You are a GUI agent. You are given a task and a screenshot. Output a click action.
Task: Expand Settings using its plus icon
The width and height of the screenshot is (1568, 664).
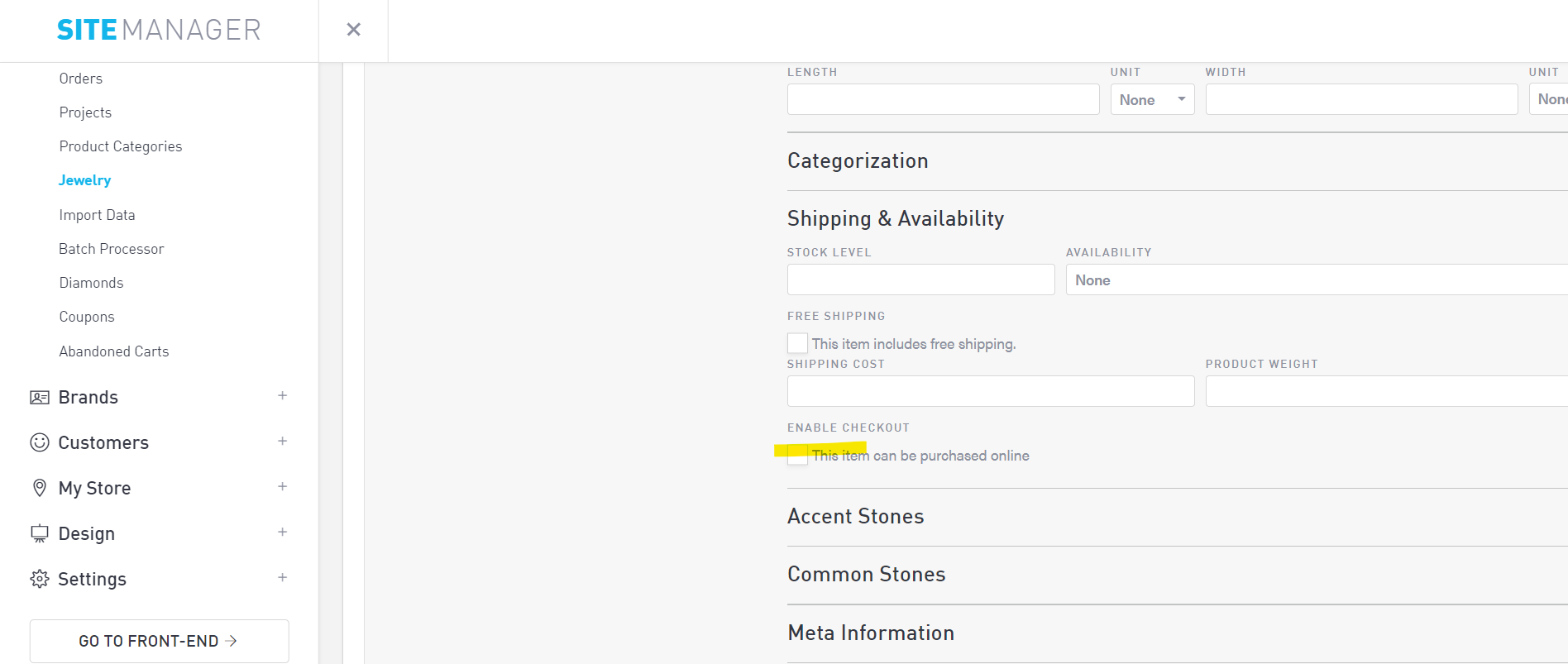(282, 578)
